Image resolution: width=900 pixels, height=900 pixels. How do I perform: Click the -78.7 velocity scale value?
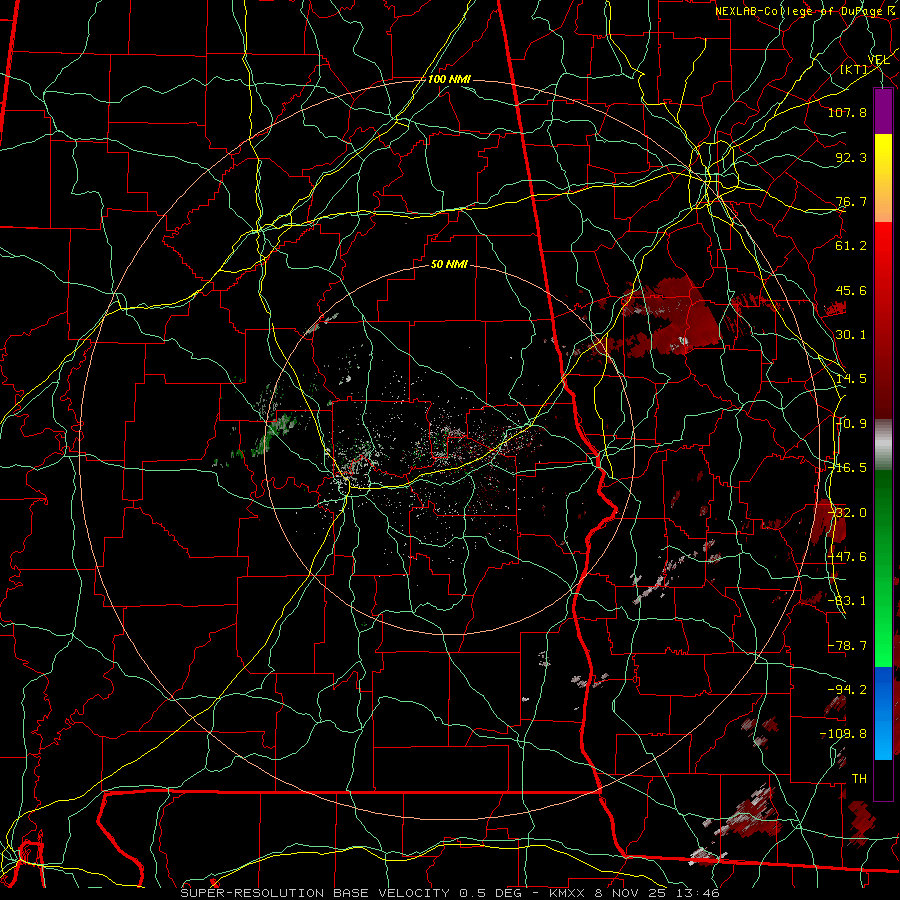point(847,646)
